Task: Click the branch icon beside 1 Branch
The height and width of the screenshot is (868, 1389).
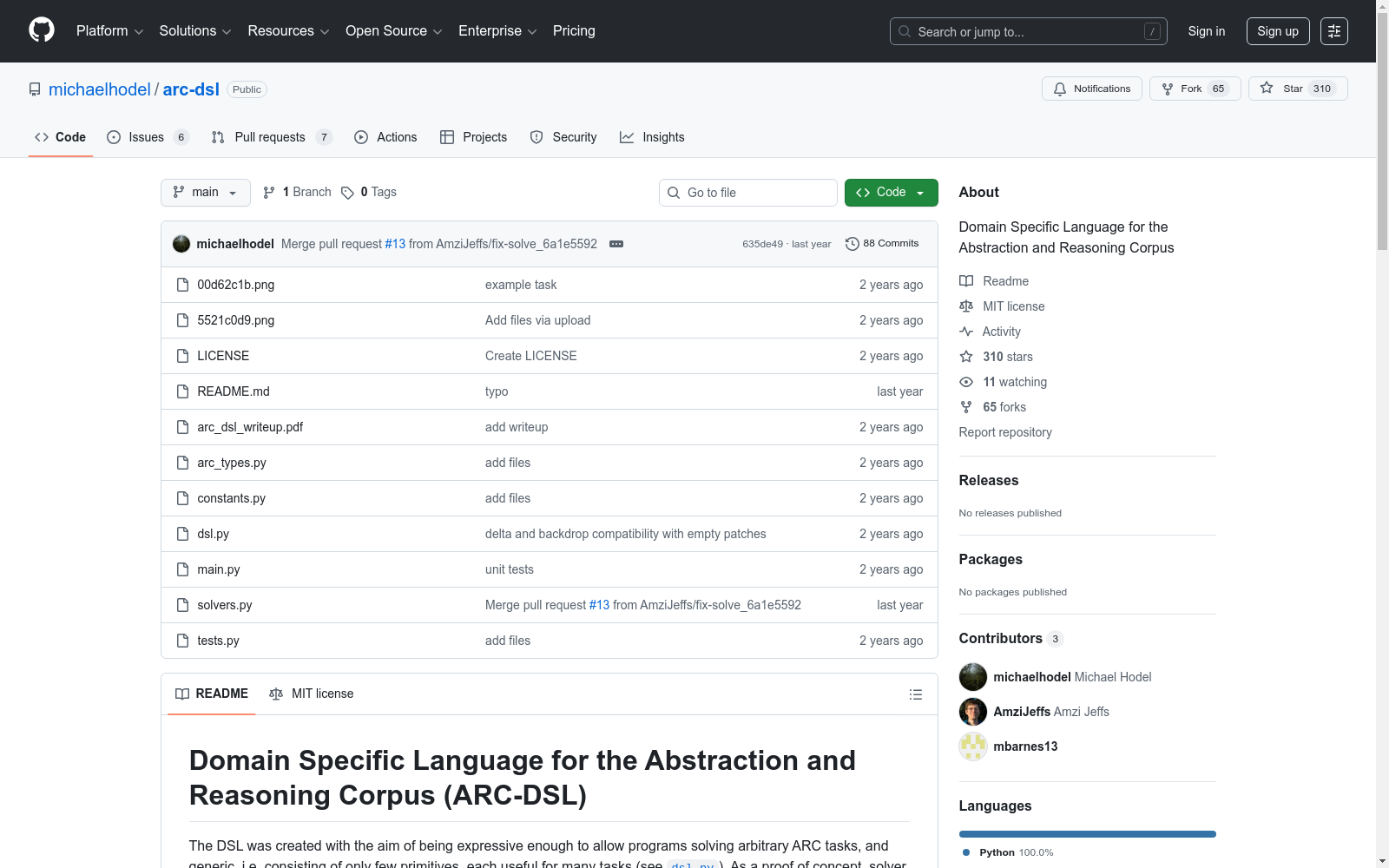Action: pyautogui.click(x=269, y=193)
